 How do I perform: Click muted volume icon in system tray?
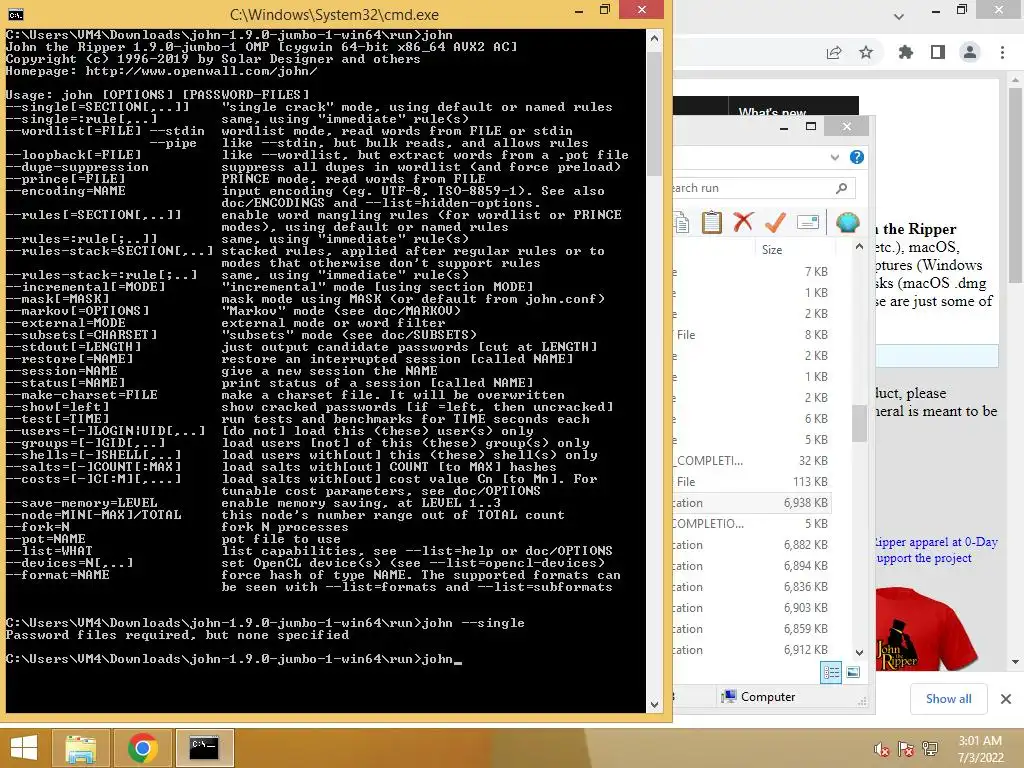click(x=881, y=749)
